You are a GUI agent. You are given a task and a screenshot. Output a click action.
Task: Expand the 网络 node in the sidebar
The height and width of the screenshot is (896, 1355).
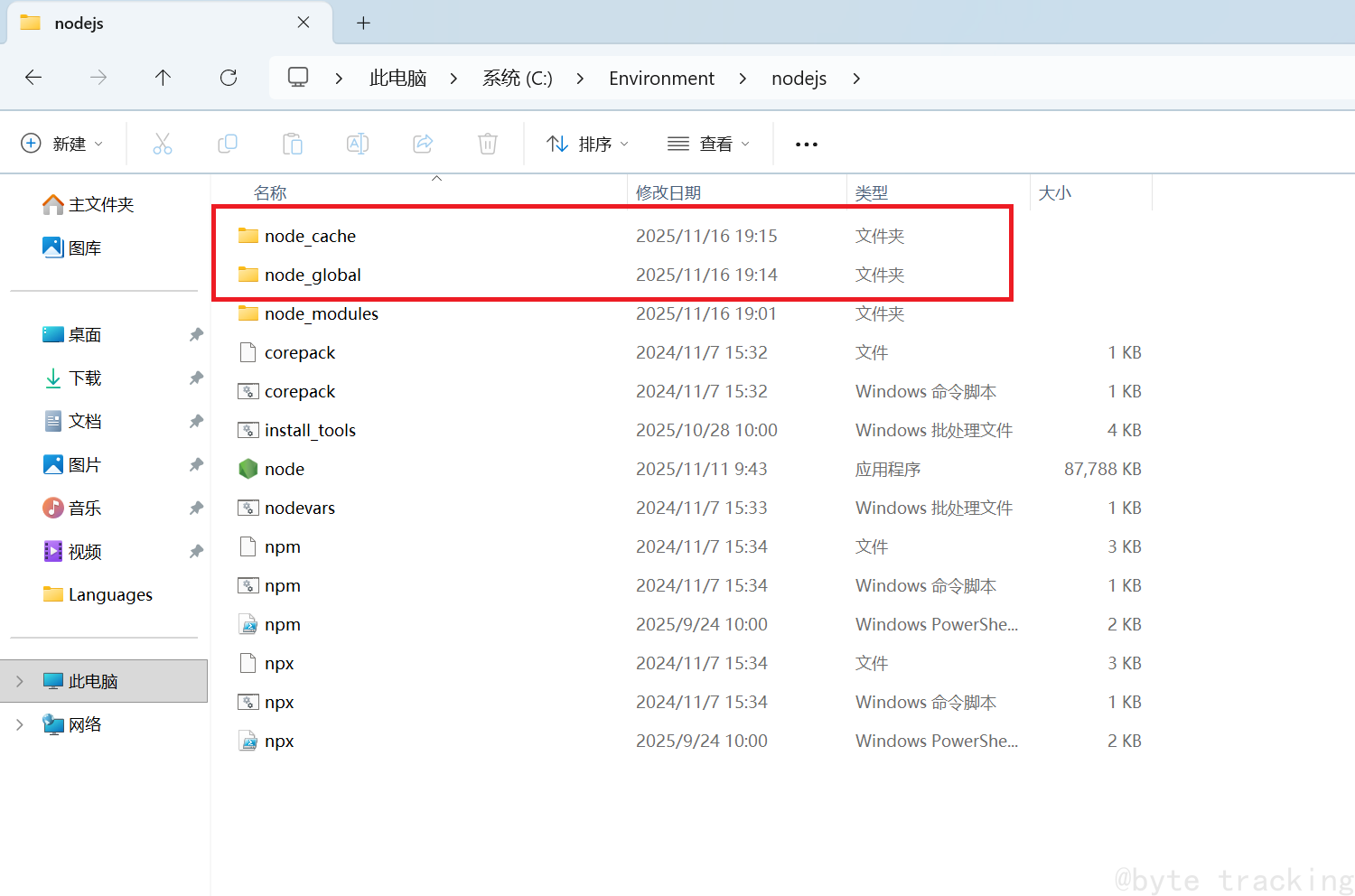click(20, 723)
